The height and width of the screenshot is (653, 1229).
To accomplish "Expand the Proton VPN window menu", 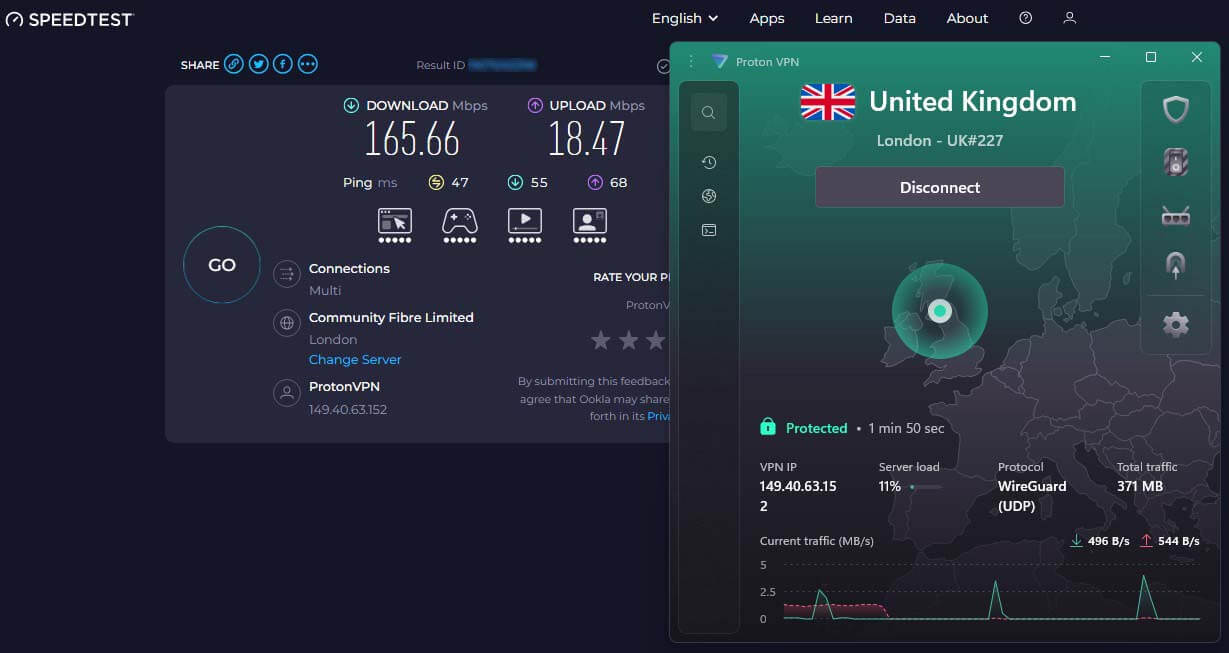I will (x=691, y=61).
